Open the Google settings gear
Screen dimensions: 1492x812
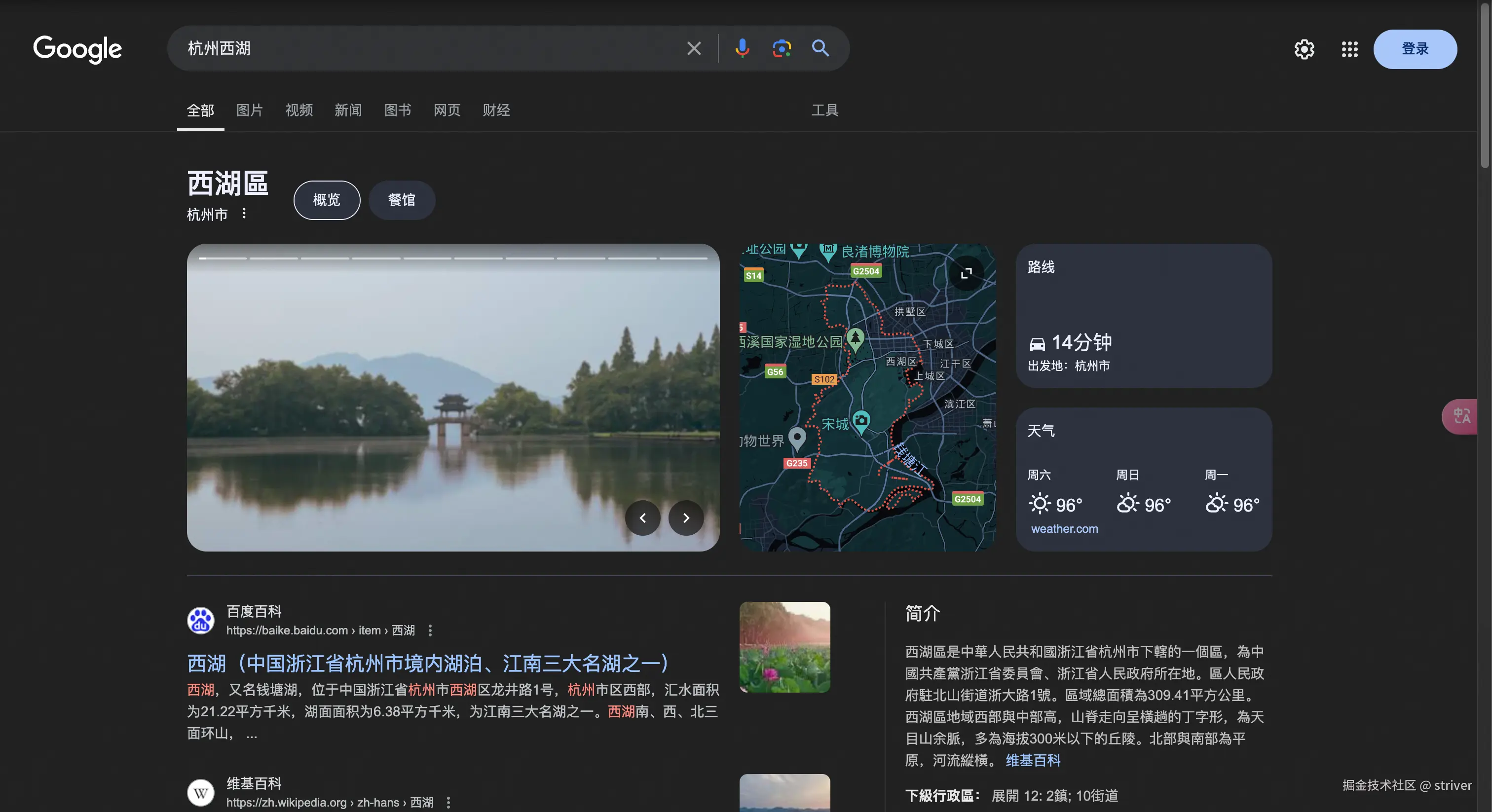(x=1304, y=49)
